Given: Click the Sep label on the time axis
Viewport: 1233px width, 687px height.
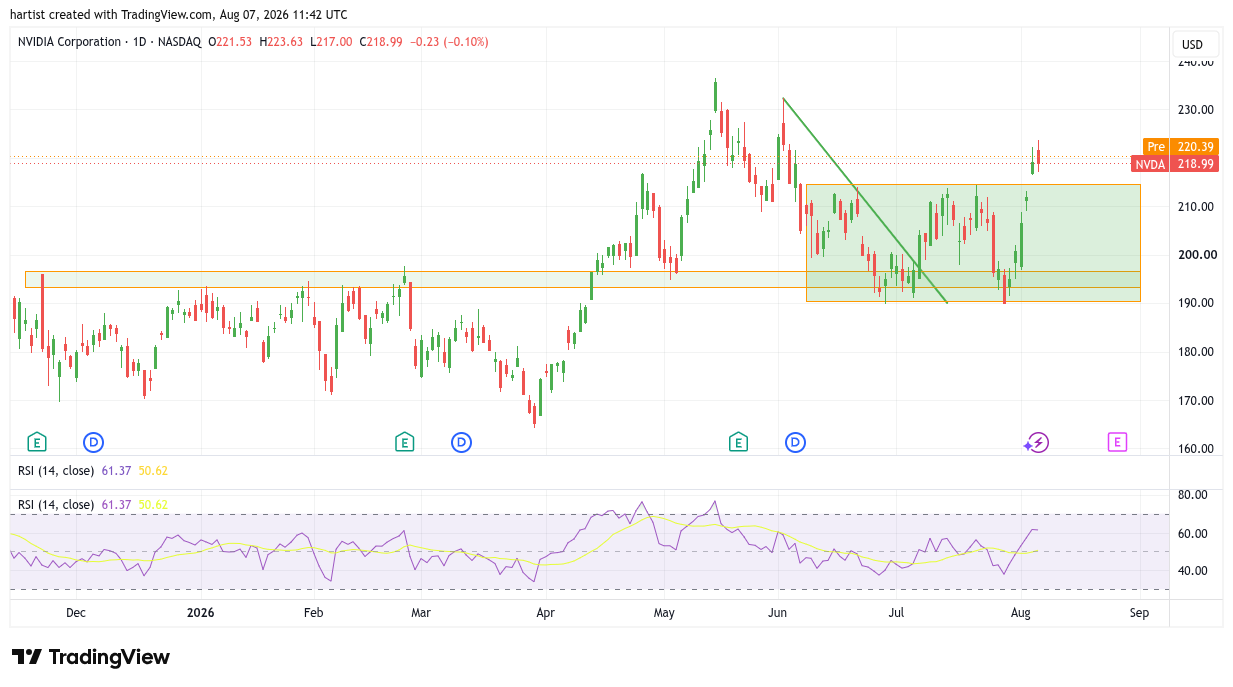Looking at the screenshot, I should point(1139,612).
